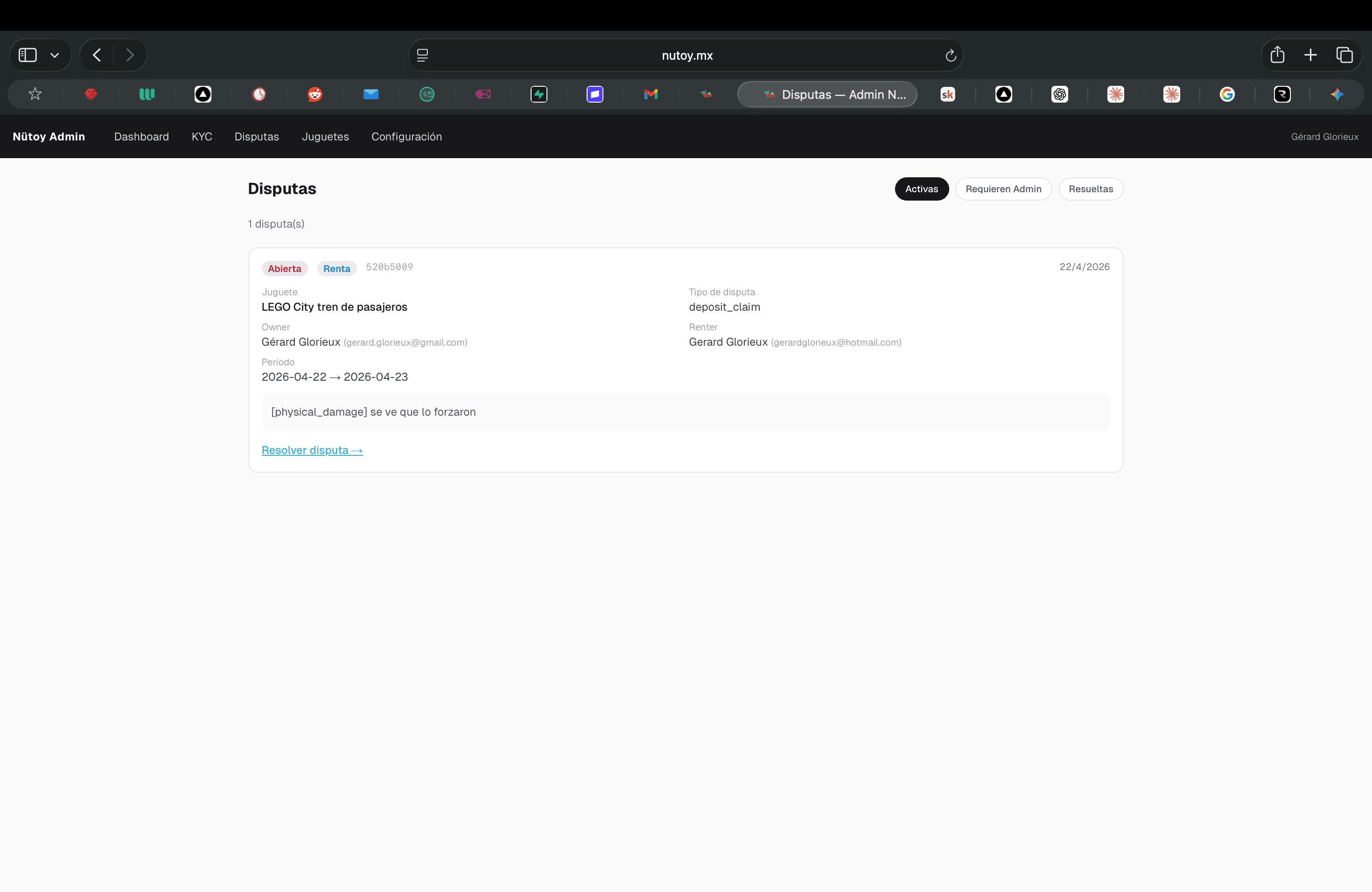Expand the sidebar tab group chevron

tap(55, 56)
